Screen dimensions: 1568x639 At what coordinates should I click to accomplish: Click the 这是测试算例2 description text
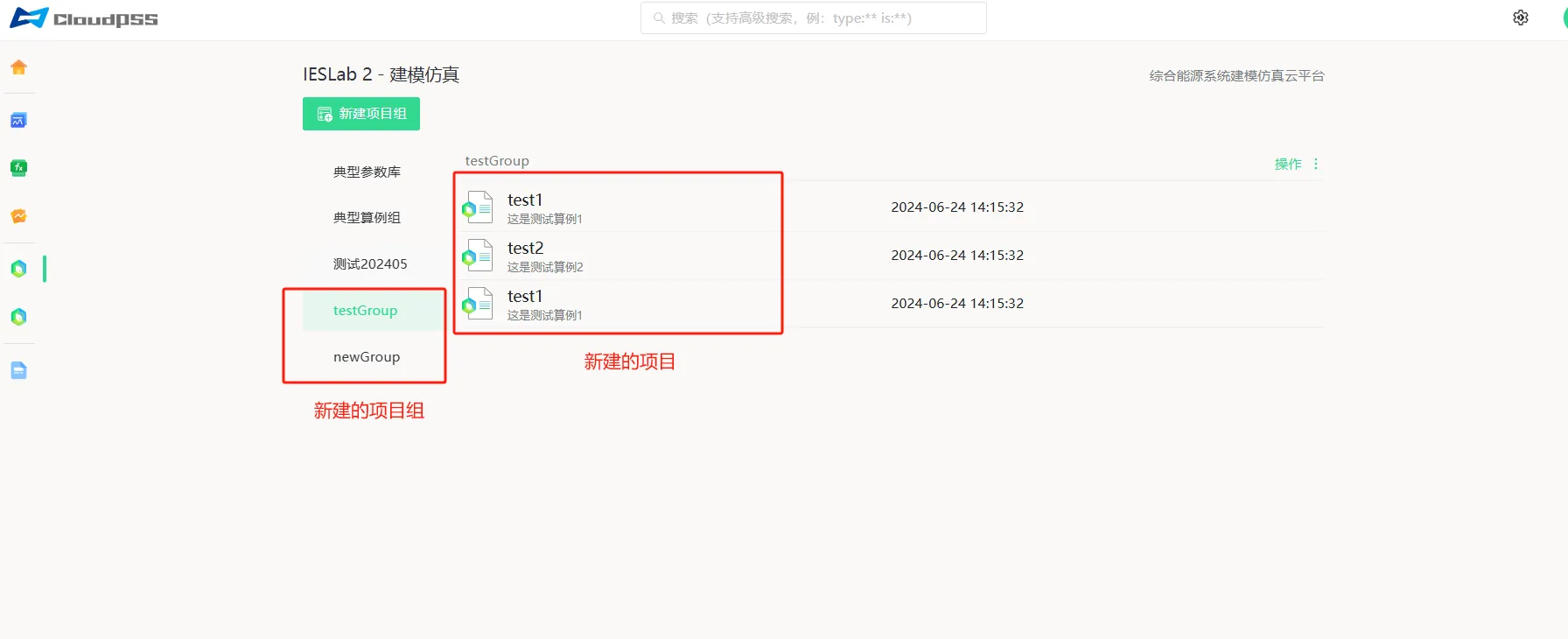pos(545,267)
